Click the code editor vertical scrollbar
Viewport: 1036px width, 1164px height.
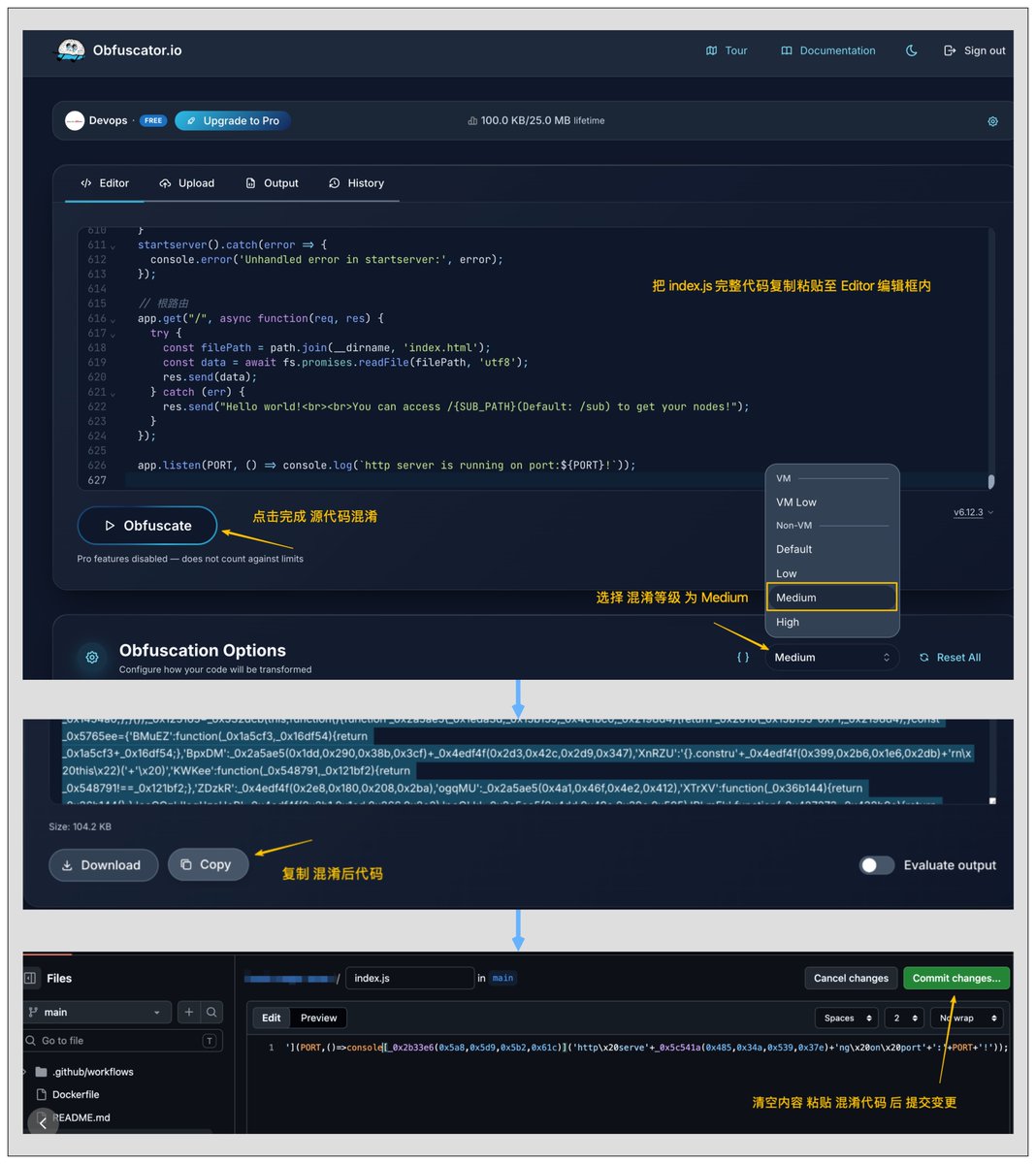click(990, 481)
